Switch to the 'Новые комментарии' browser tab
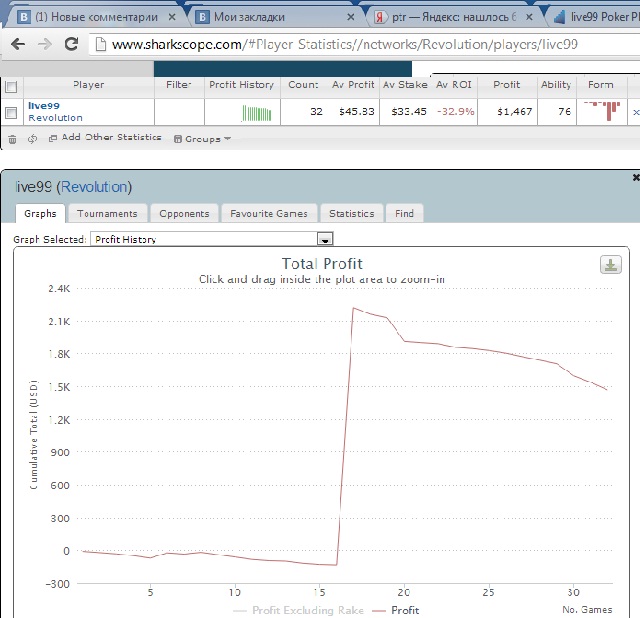 tap(96, 17)
